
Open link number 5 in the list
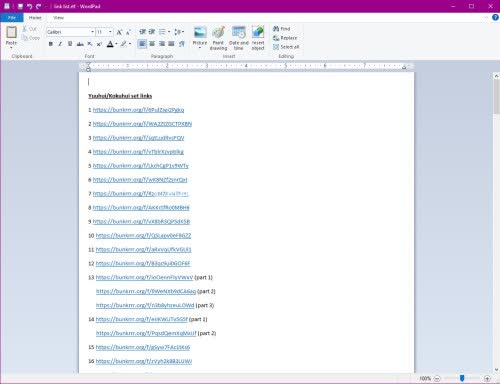pos(141,166)
